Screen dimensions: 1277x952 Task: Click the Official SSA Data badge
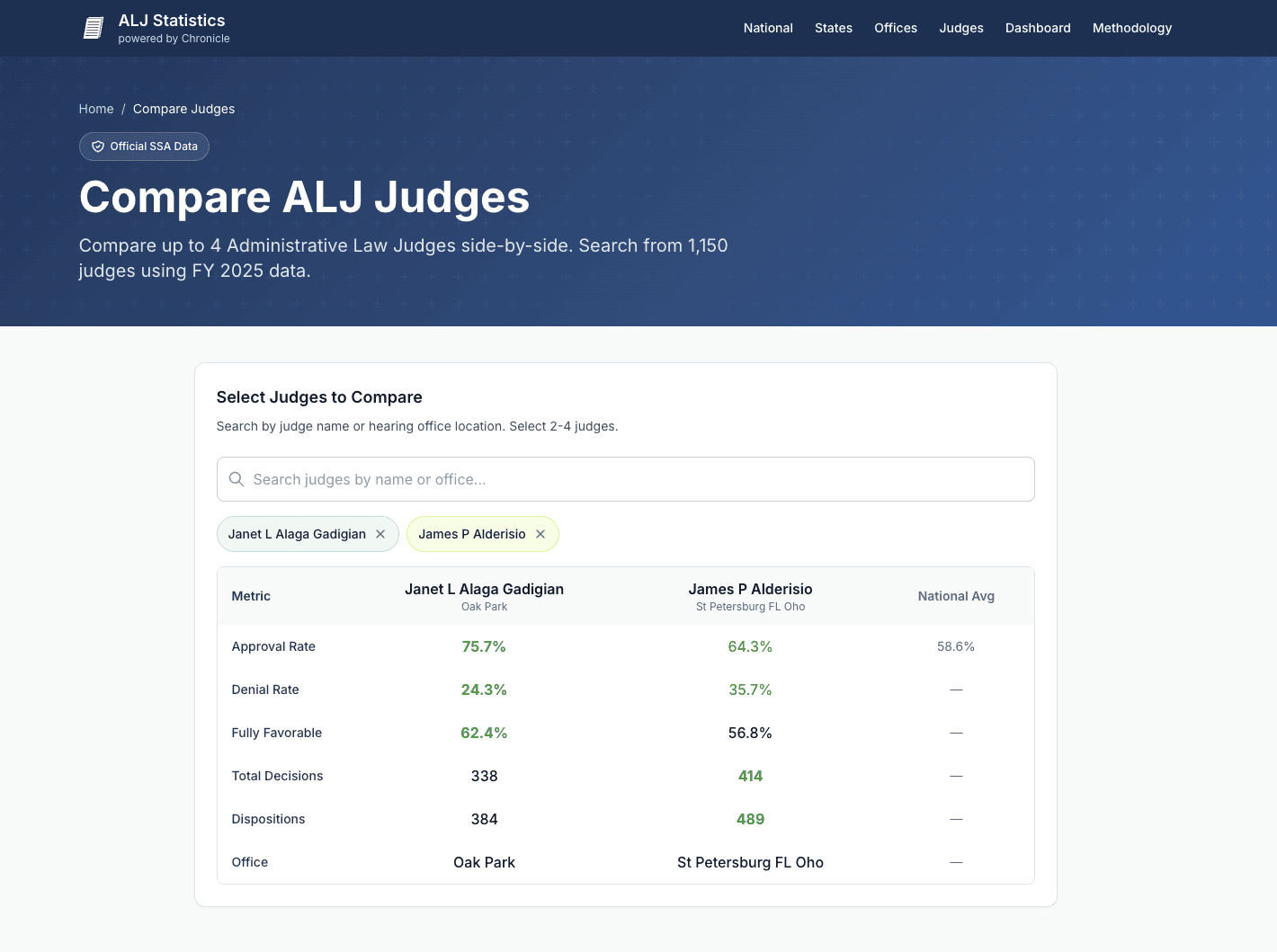click(144, 146)
